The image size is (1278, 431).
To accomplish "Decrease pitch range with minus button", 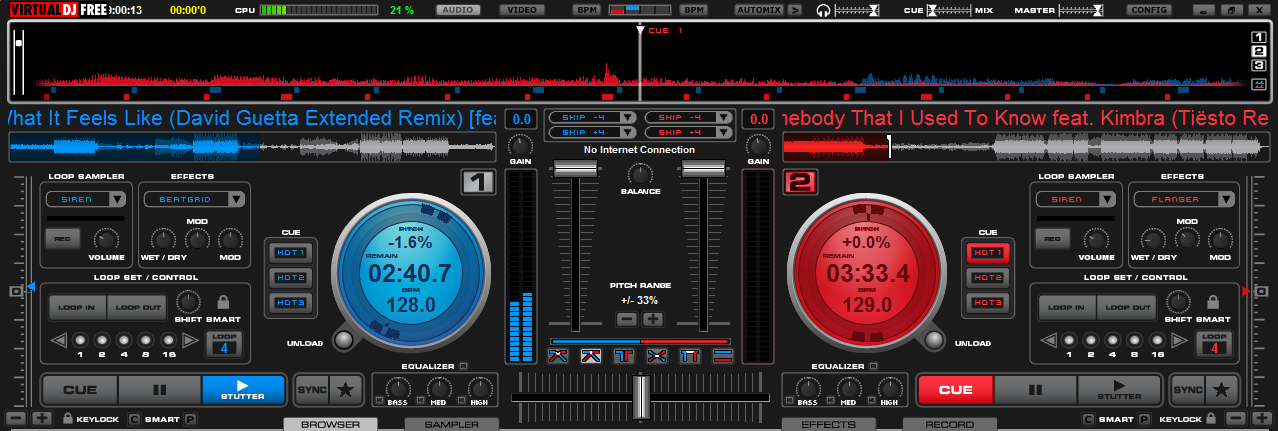I will coord(627,319).
